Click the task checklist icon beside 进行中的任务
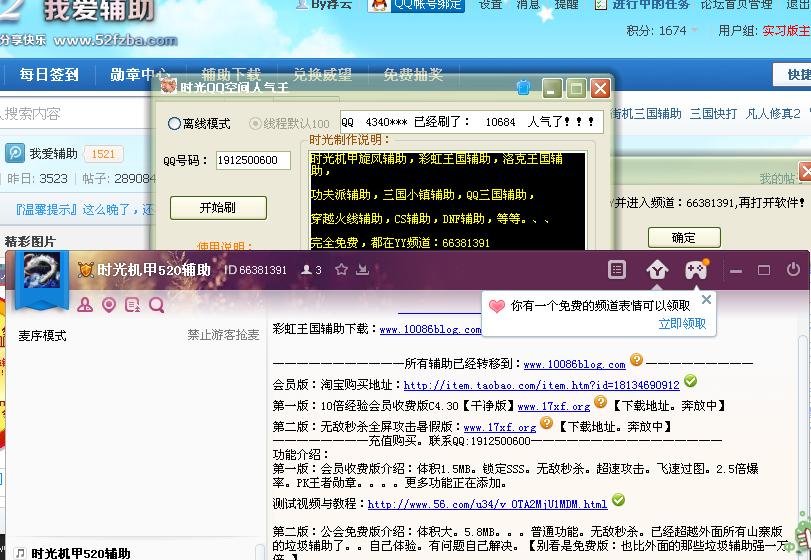This screenshot has height=560, width=811. point(600,5)
